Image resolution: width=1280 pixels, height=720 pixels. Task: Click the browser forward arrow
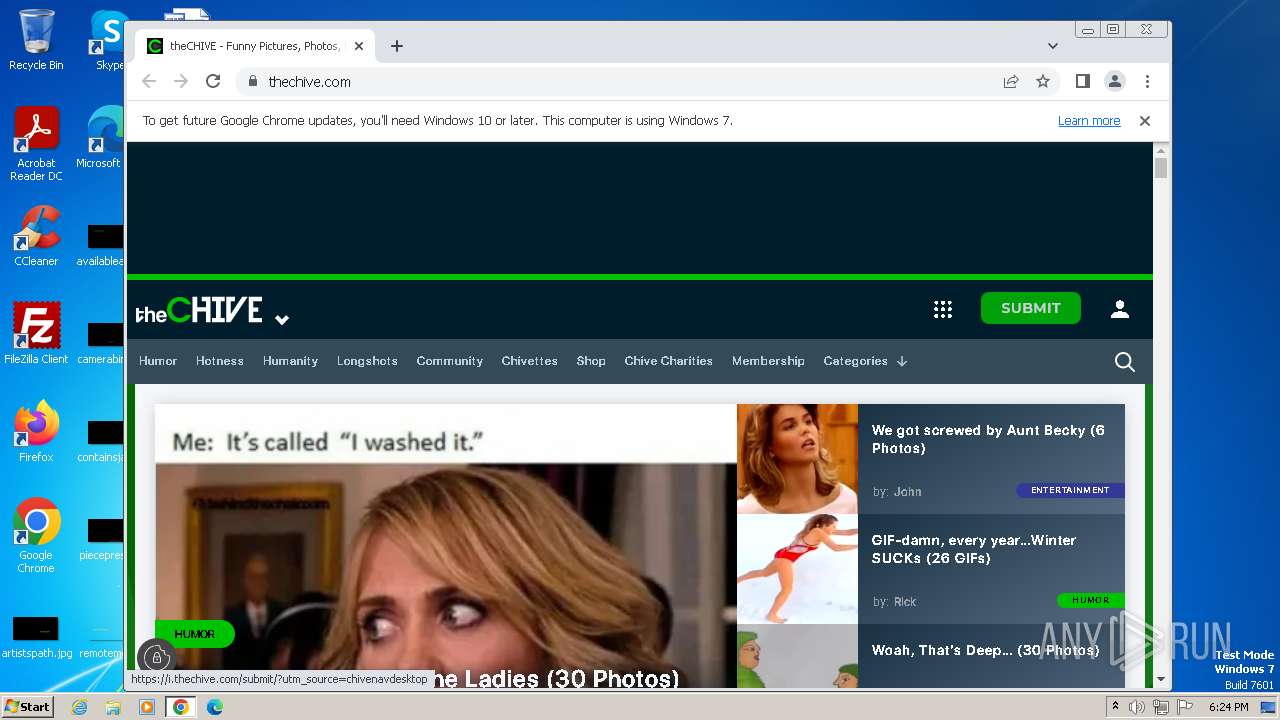(181, 82)
